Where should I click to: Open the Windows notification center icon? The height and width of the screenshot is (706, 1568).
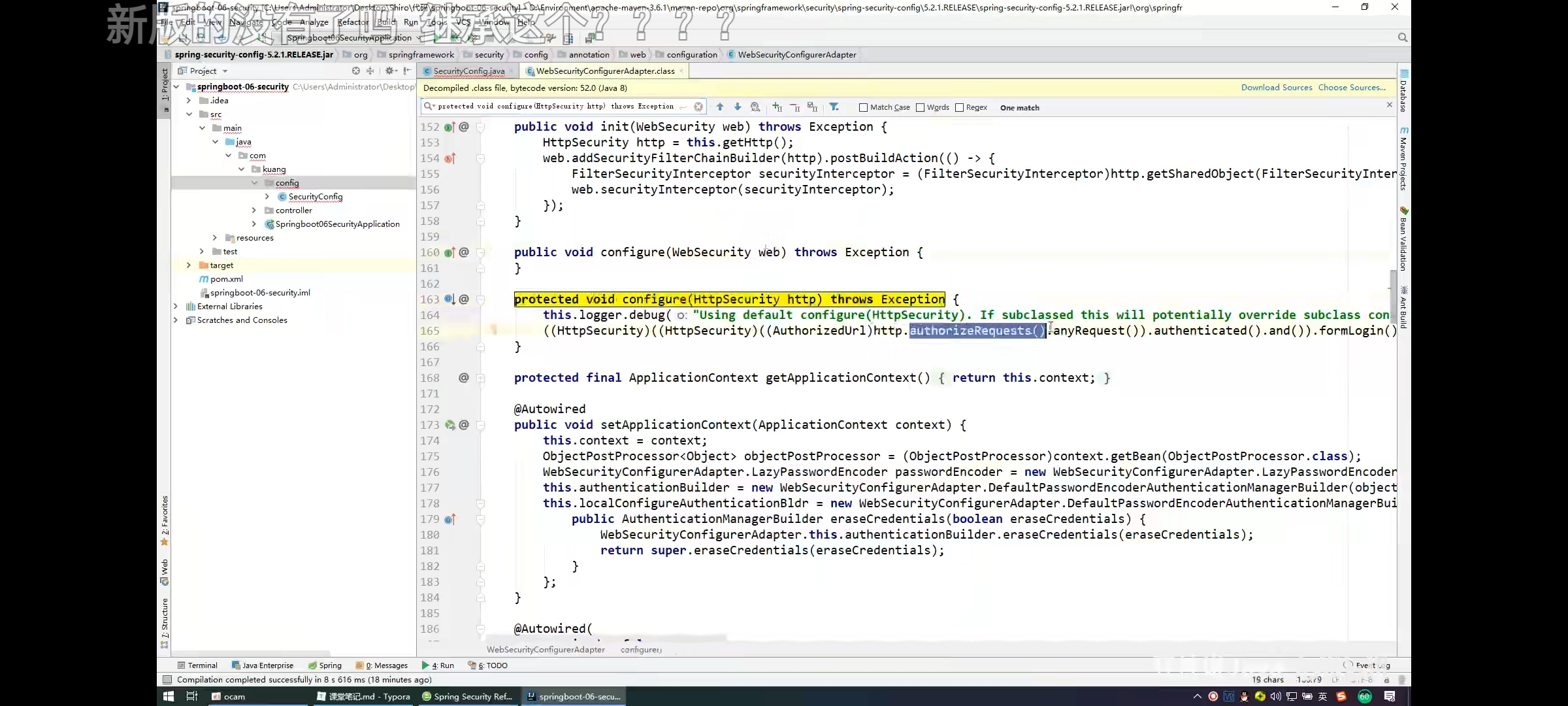tap(1390, 696)
